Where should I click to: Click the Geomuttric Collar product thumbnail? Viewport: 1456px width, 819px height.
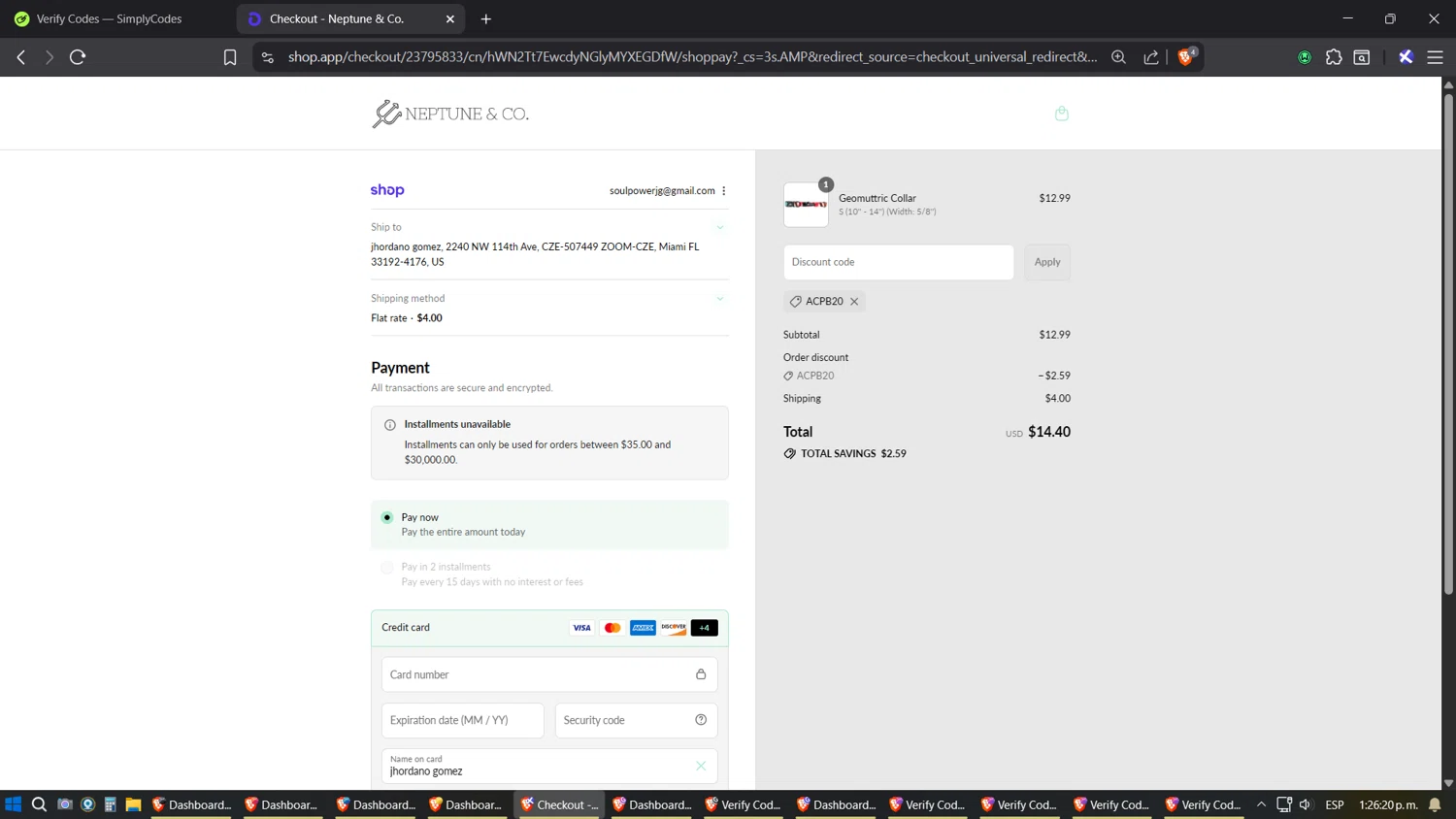point(806,205)
